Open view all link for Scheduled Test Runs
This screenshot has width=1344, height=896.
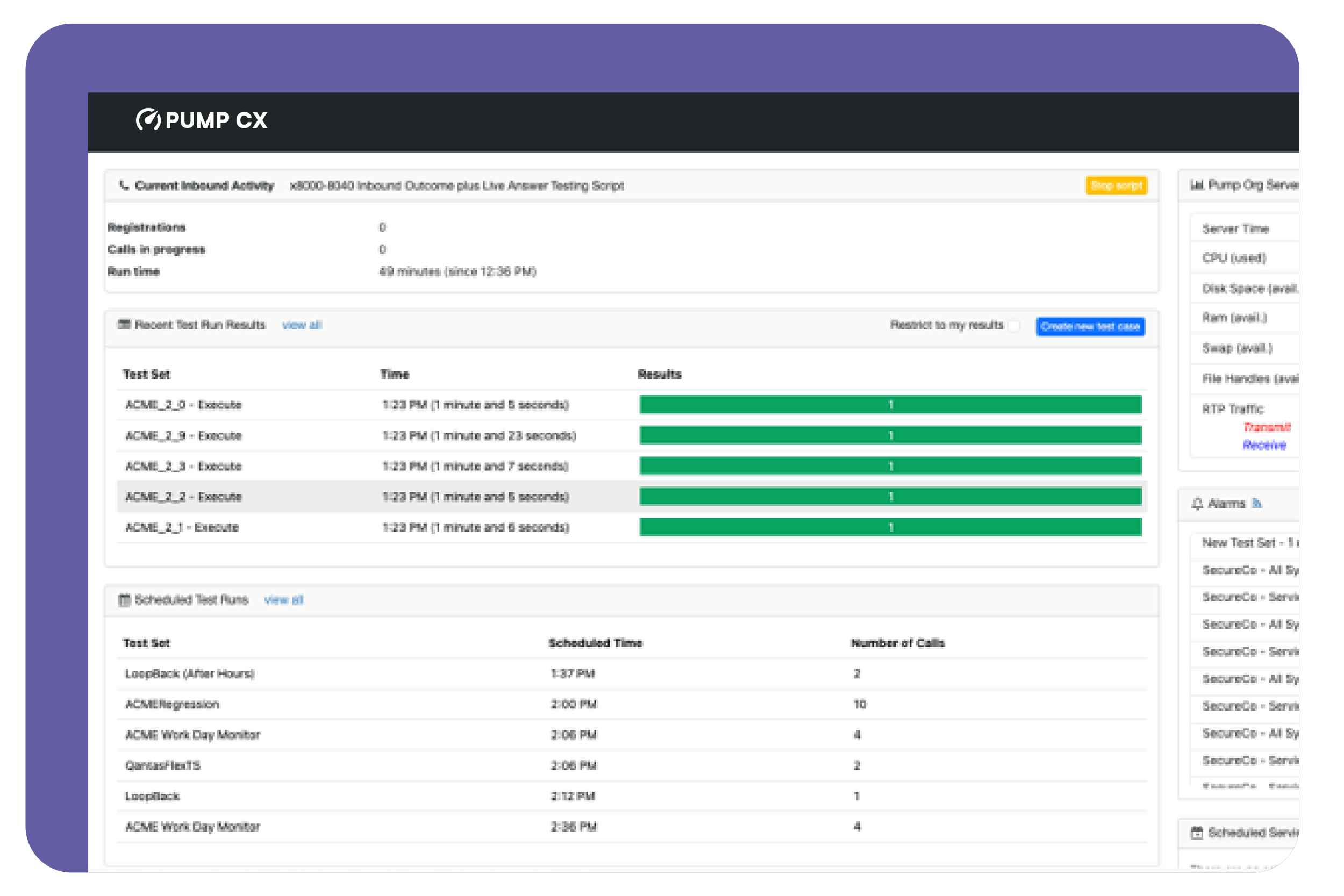click(x=283, y=600)
